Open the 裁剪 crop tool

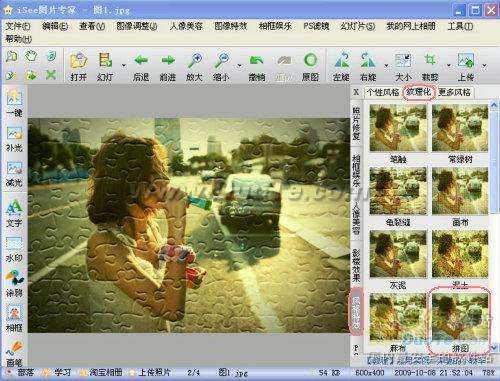430,61
